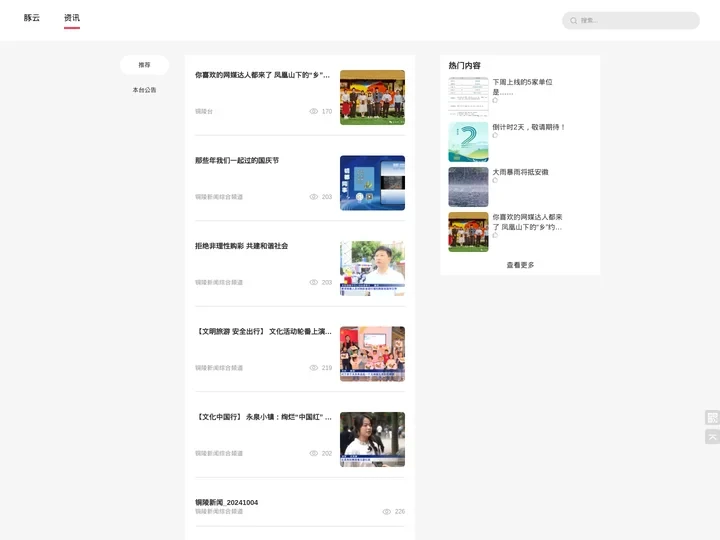Click eye icon showing 219 views

pyautogui.click(x=314, y=367)
